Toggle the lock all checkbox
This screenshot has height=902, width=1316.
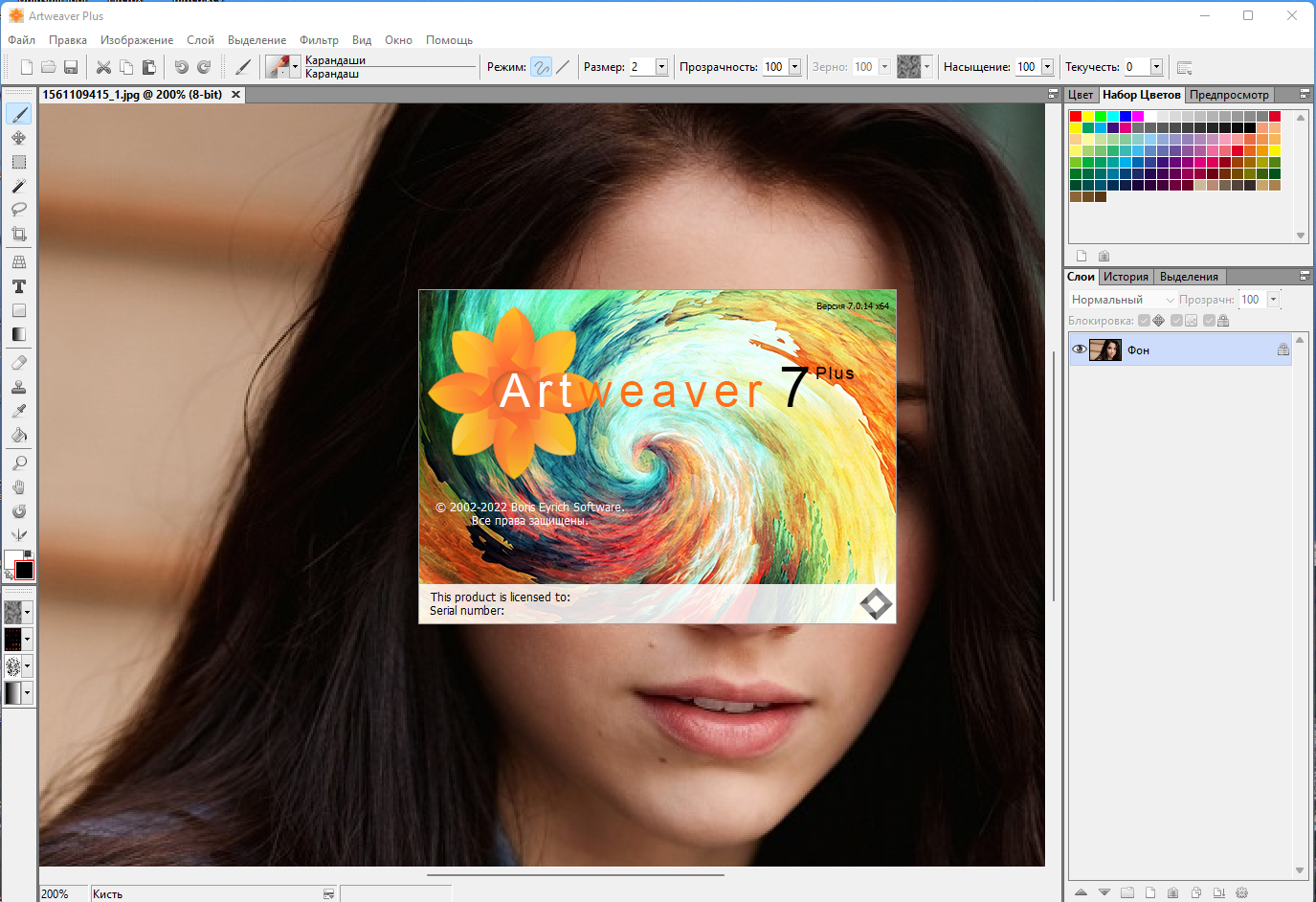point(1210,321)
